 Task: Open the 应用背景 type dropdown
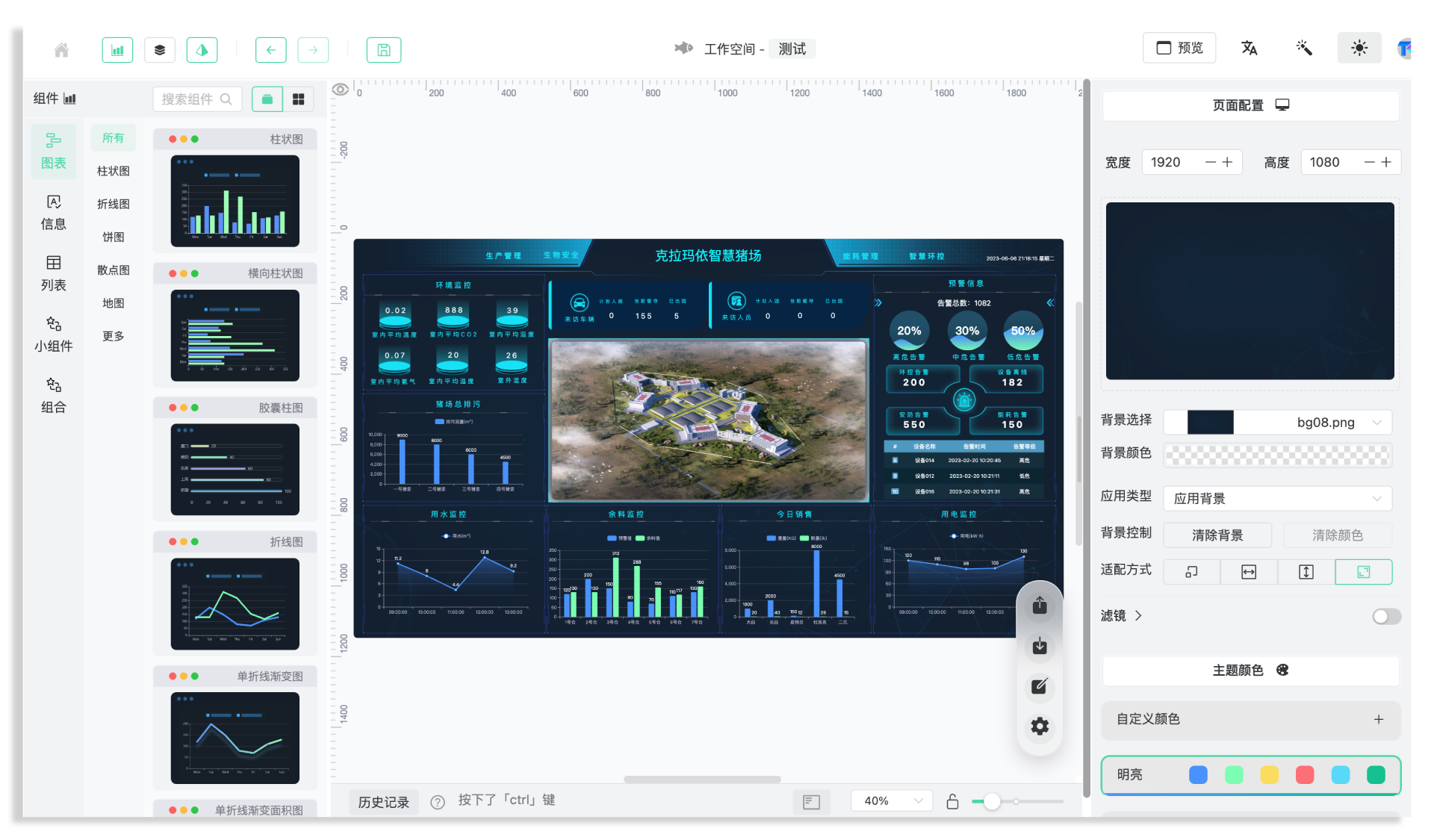point(1278,498)
